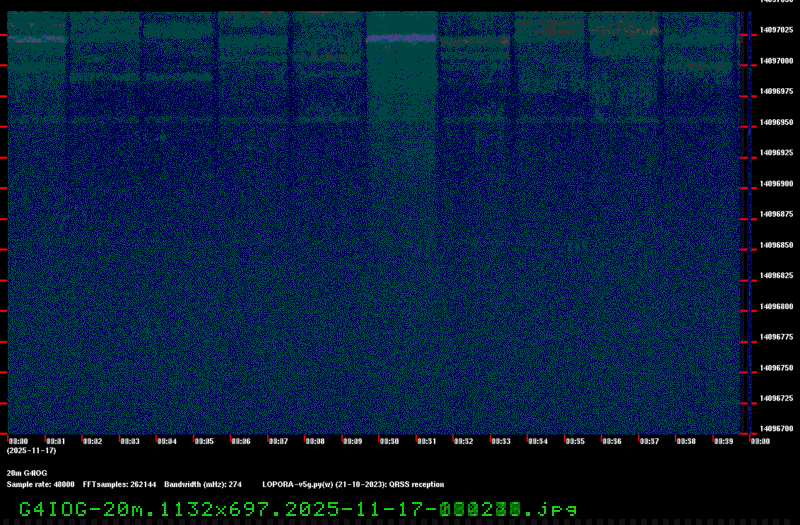Select the 14096700 frequency label
Screen dimensions: 800x525
pos(776,429)
